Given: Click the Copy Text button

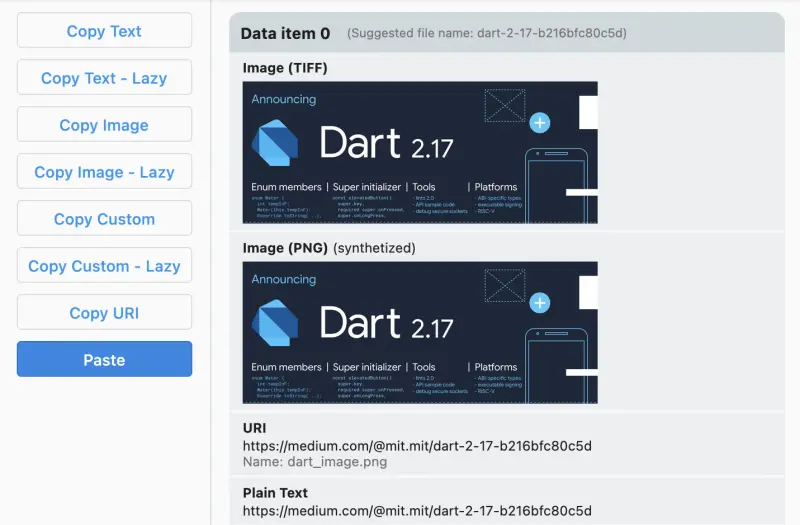Looking at the screenshot, I should [x=104, y=31].
